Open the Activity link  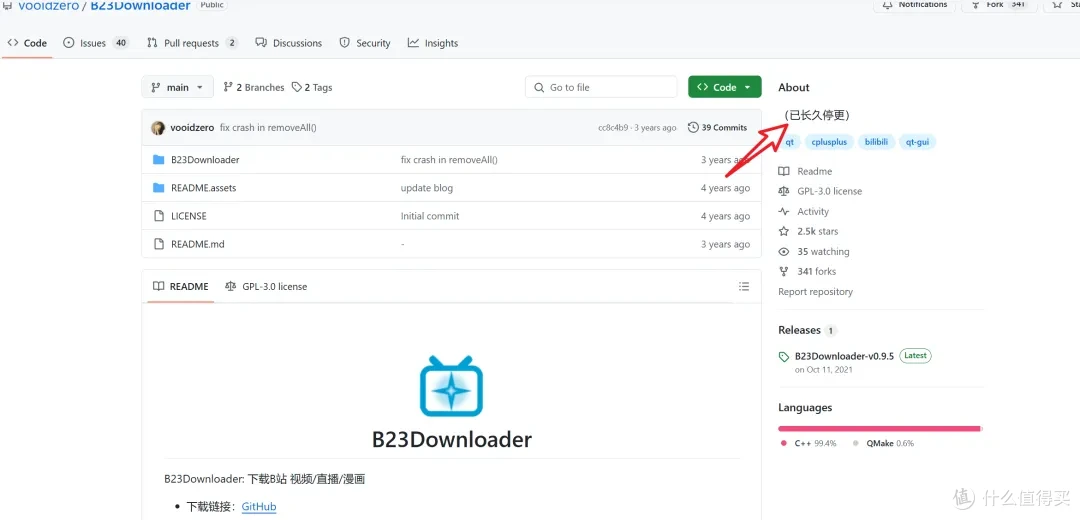(813, 211)
